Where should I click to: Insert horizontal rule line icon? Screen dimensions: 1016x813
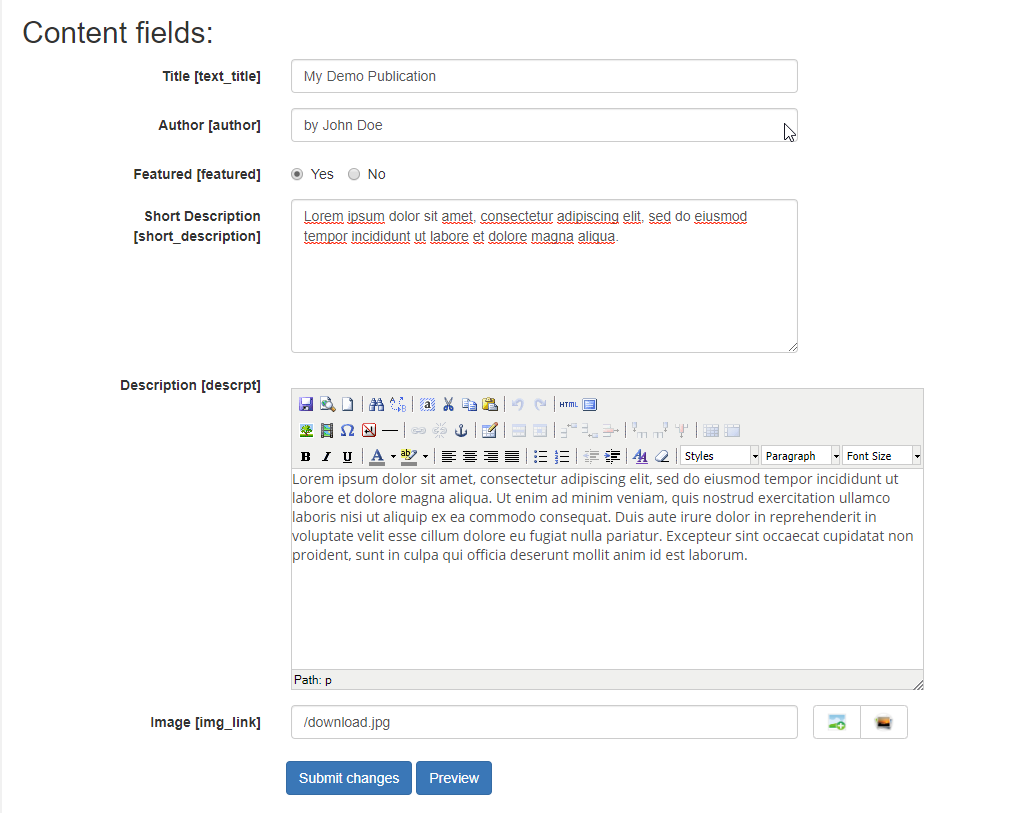390,430
